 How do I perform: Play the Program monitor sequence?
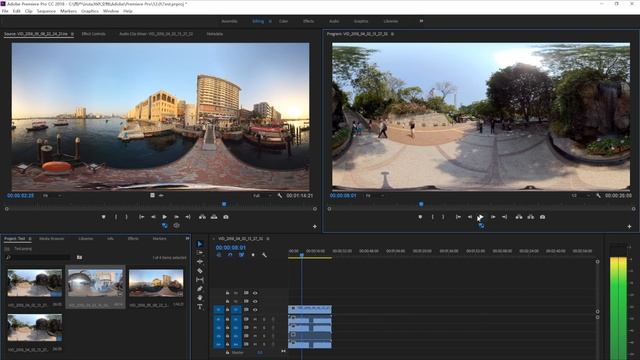(x=481, y=217)
